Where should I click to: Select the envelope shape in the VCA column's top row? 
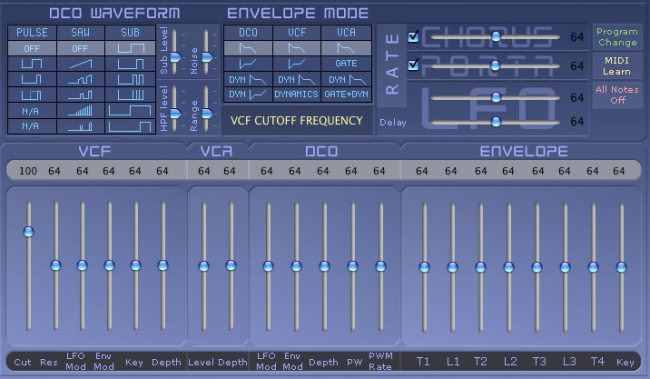pyautogui.click(x=346, y=48)
